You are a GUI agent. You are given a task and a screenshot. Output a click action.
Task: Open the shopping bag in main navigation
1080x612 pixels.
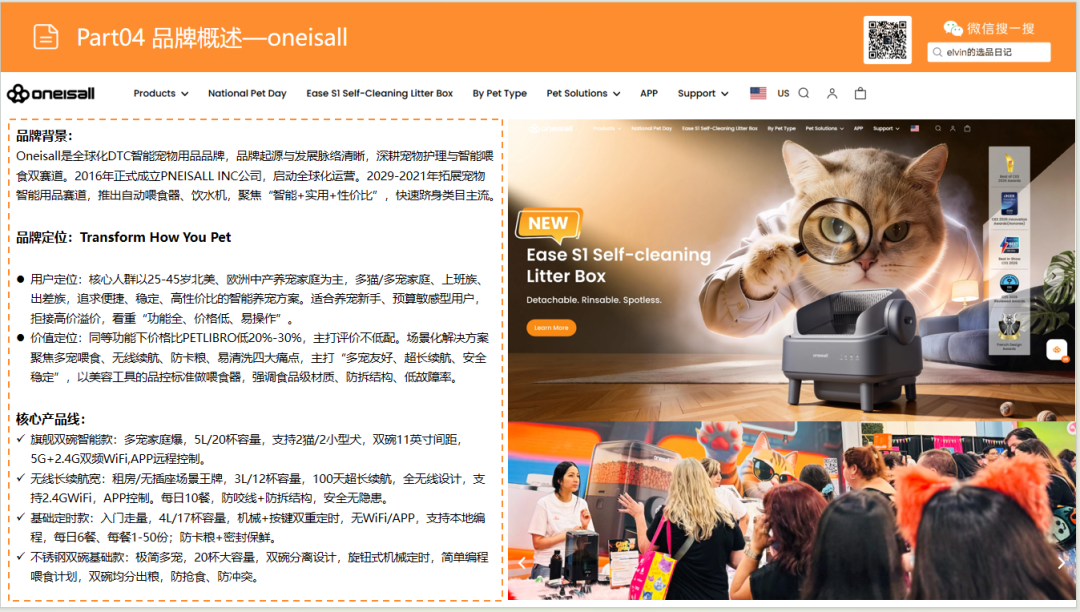pyautogui.click(x=860, y=93)
